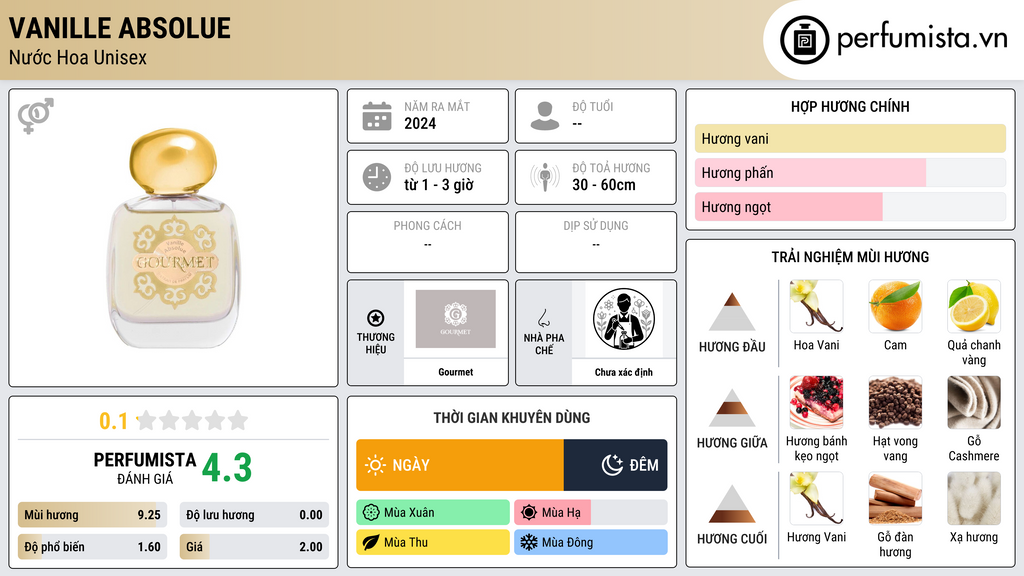Click the Perfumista score 4.3
Screen dimensions: 1024x576
(x=227, y=468)
